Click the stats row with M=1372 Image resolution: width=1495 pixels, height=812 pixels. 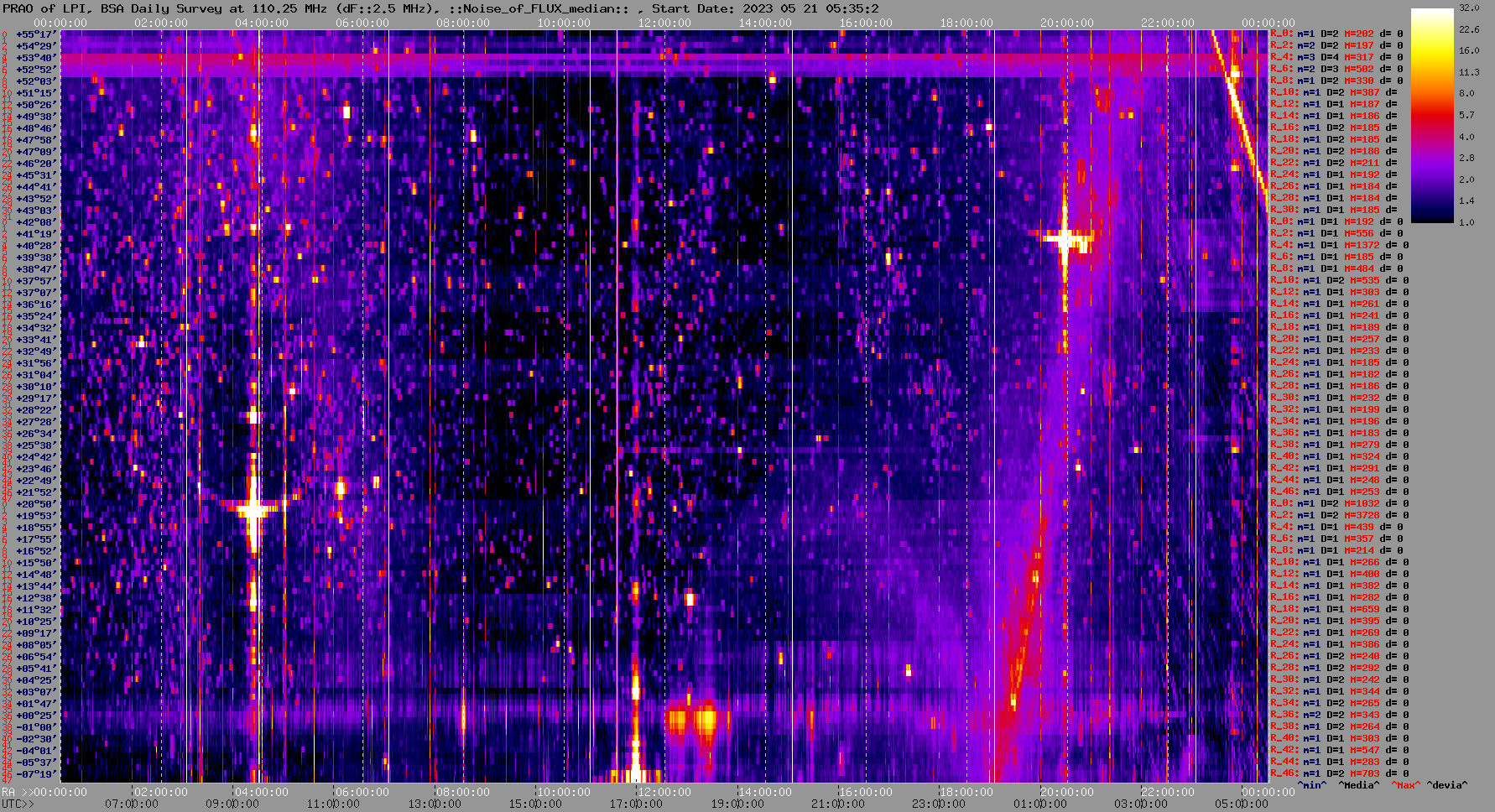tap(1339, 245)
